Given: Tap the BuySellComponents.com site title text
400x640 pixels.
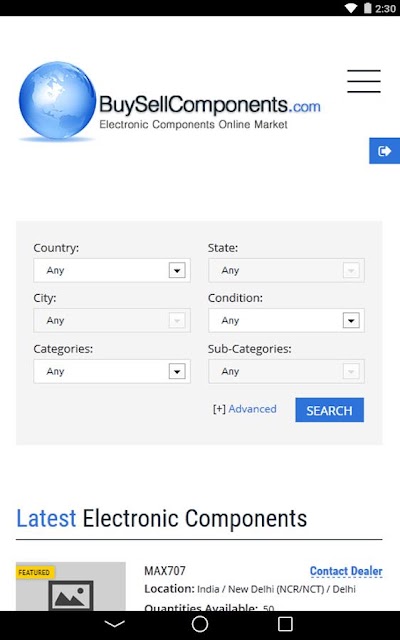Looking at the screenshot, I should pos(210,104).
